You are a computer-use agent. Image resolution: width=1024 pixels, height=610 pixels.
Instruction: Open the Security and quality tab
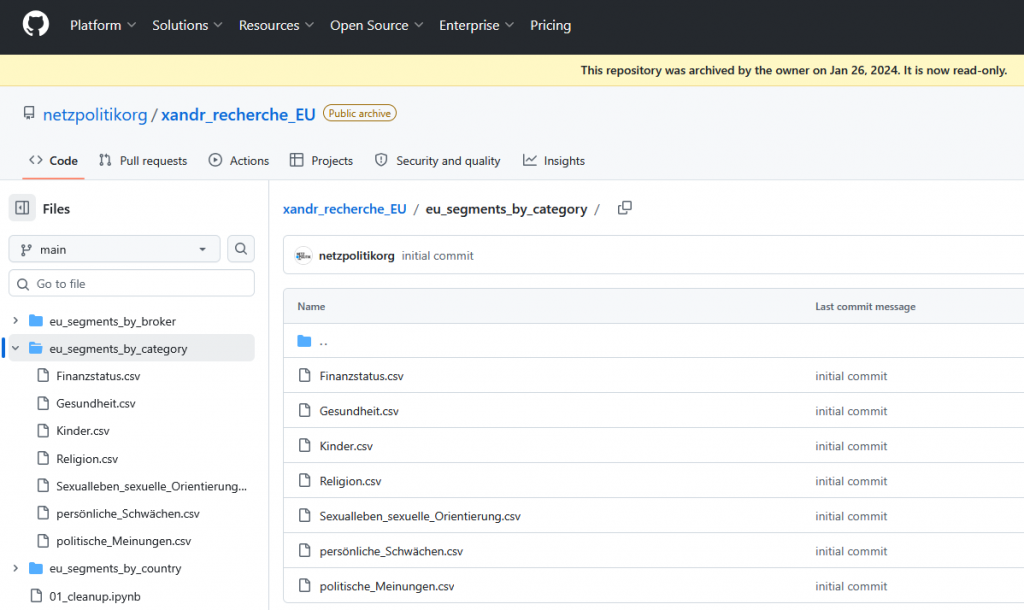438,161
